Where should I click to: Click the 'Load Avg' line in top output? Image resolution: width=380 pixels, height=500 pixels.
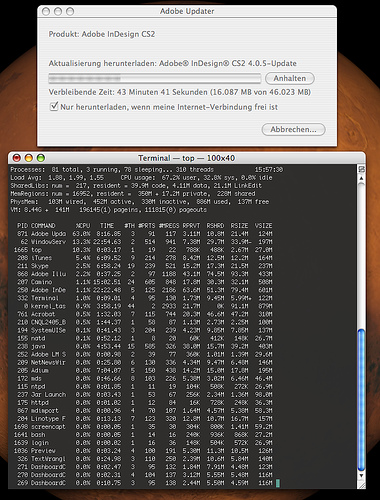pos(141,178)
